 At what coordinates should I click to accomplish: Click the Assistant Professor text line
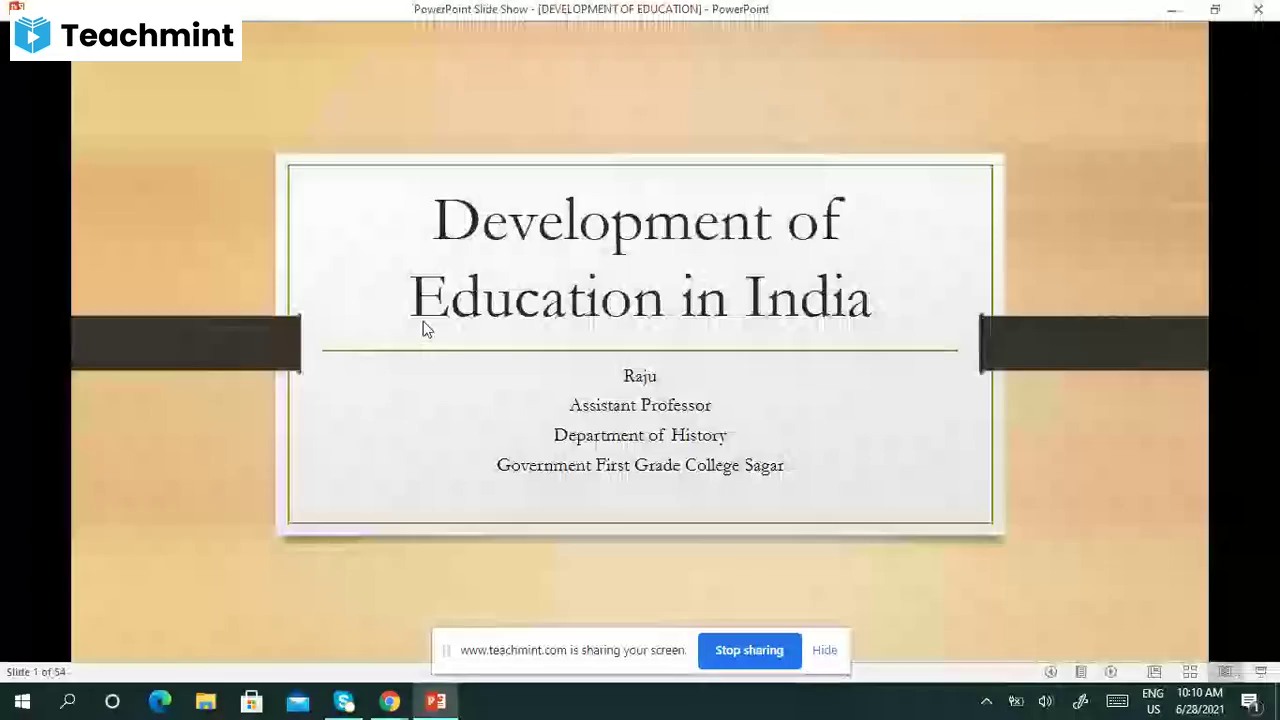(640, 405)
